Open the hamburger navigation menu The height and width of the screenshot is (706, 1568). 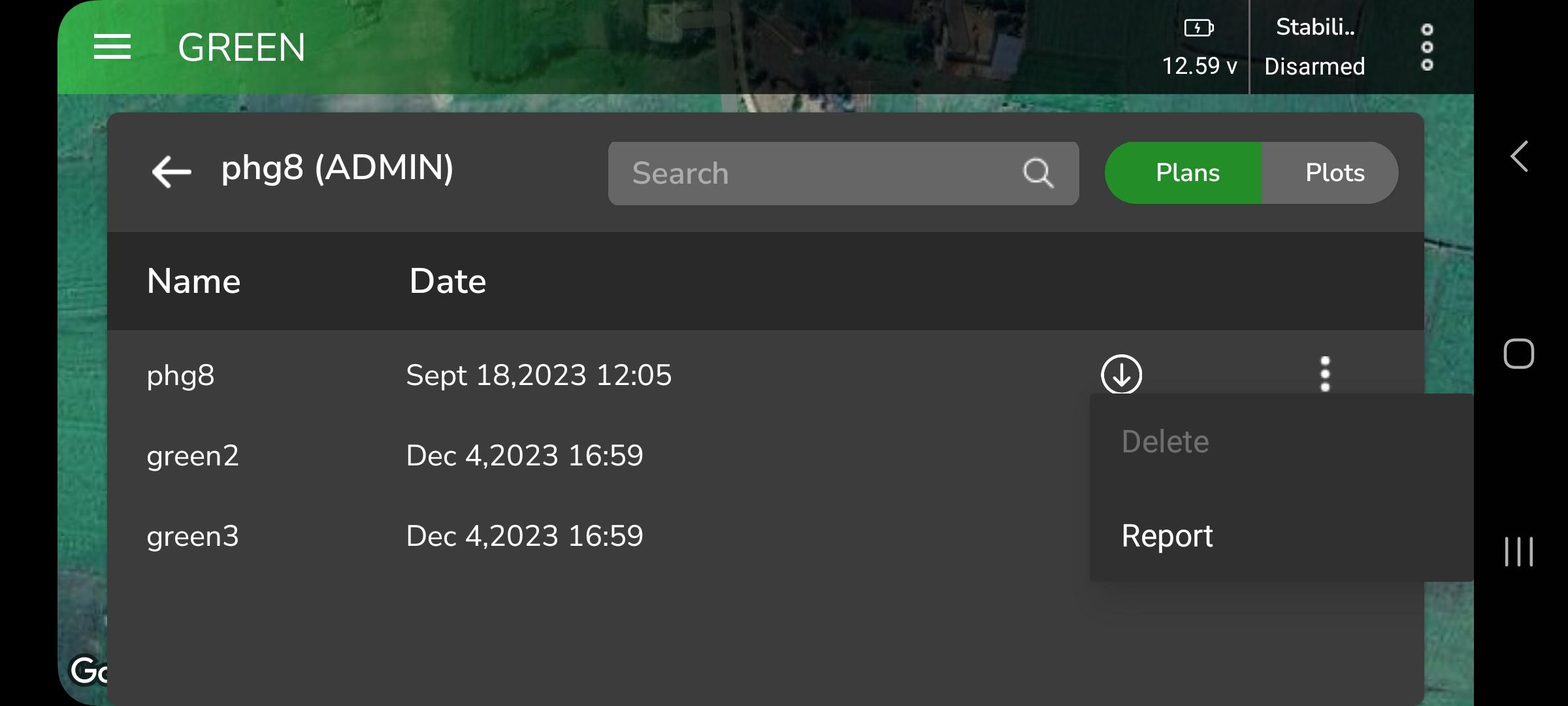[112, 47]
